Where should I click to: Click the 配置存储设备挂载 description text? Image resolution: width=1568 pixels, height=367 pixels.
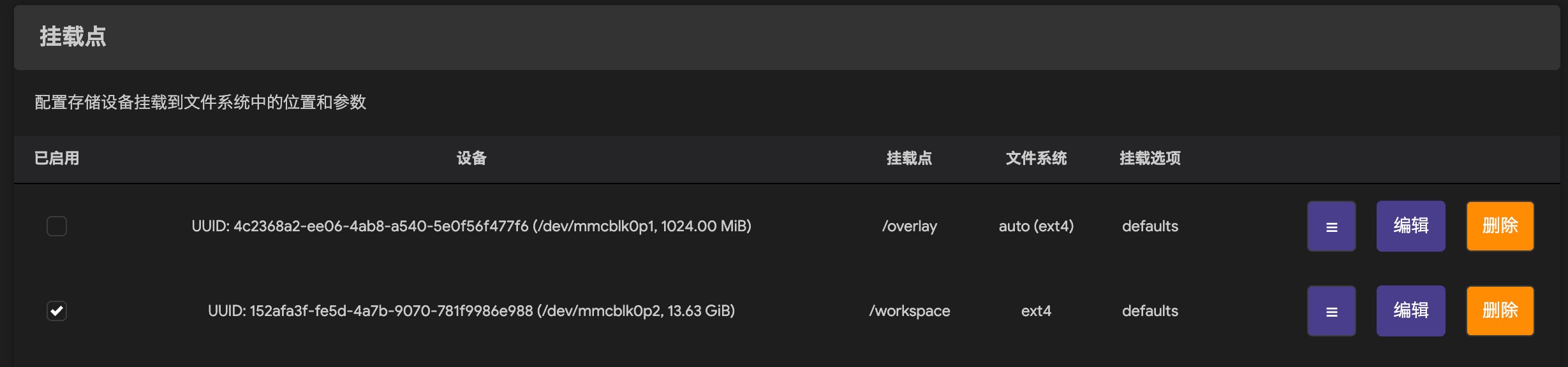click(200, 102)
